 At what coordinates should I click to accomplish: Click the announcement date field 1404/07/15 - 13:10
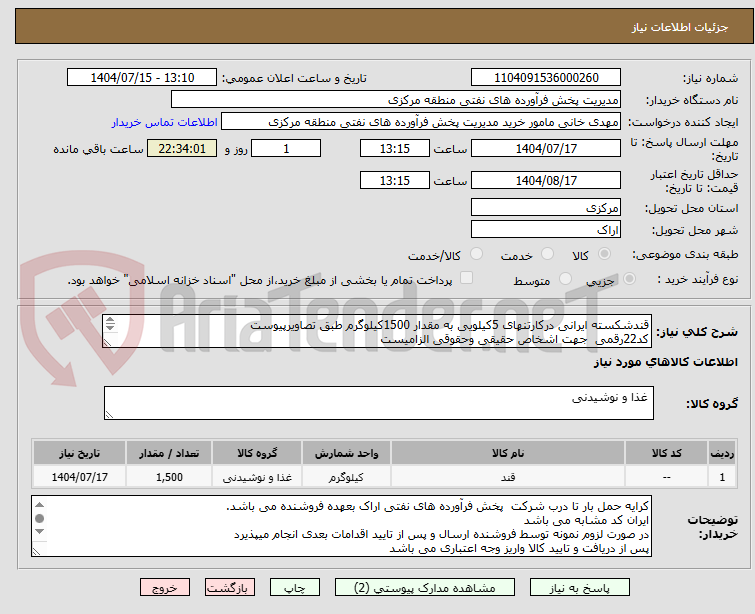tap(142, 78)
